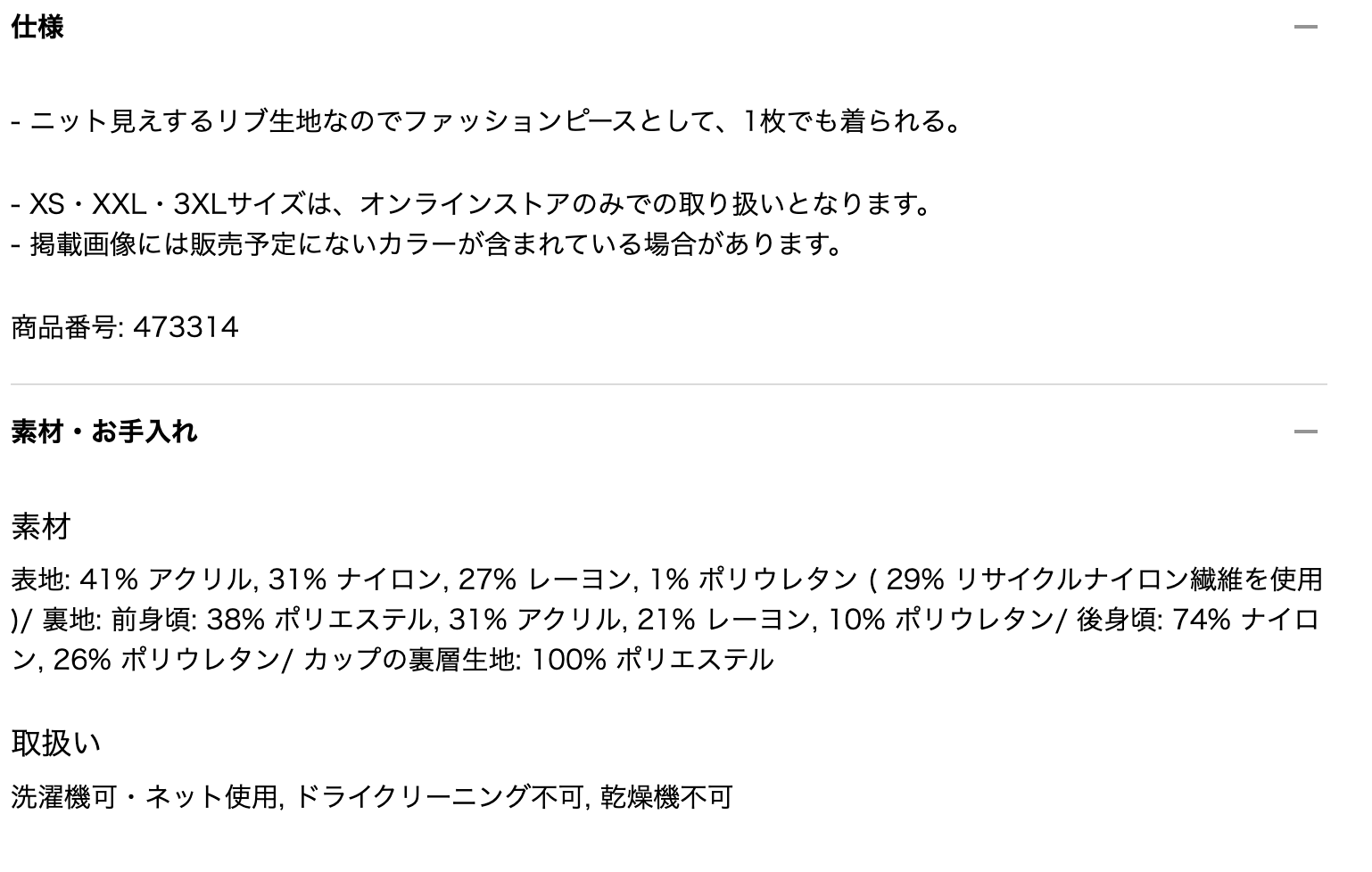
Task: Click the 掲載画像 color disclaimer line
Action: 428,243
